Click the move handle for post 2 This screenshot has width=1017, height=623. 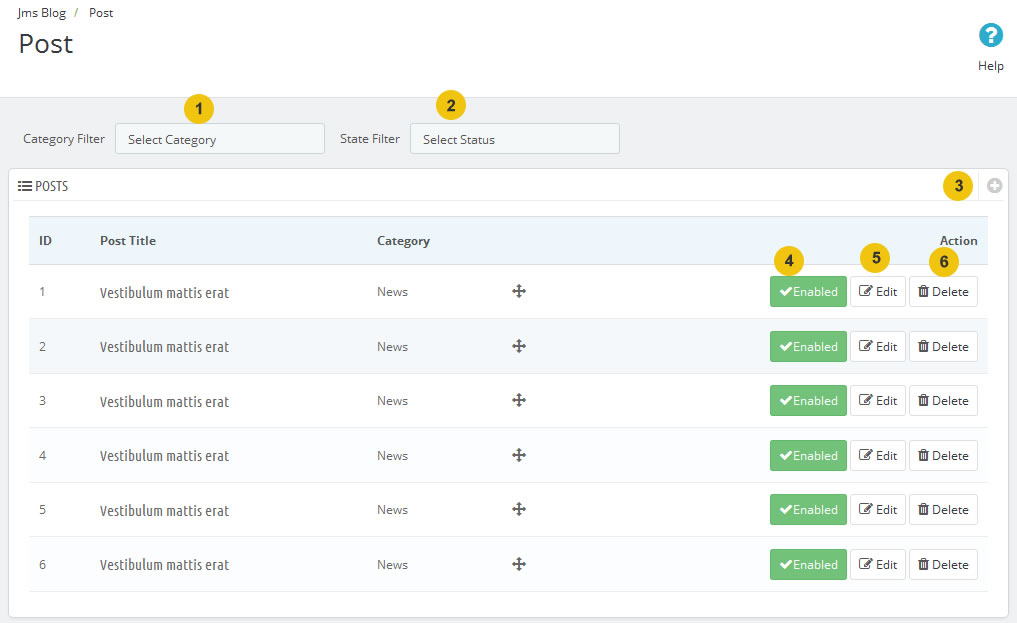(519, 346)
